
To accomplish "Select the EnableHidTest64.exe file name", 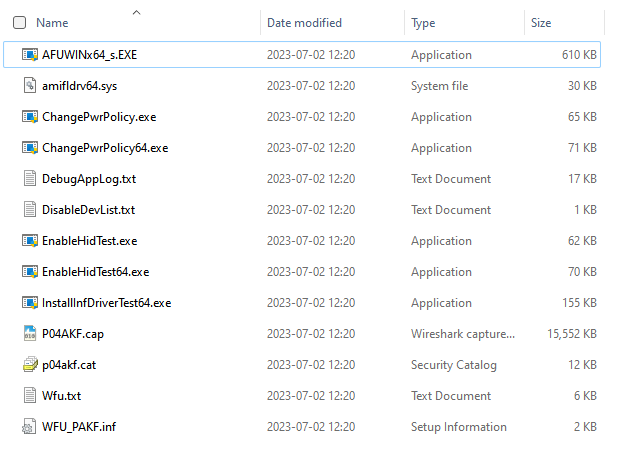I will click(95, 272).
